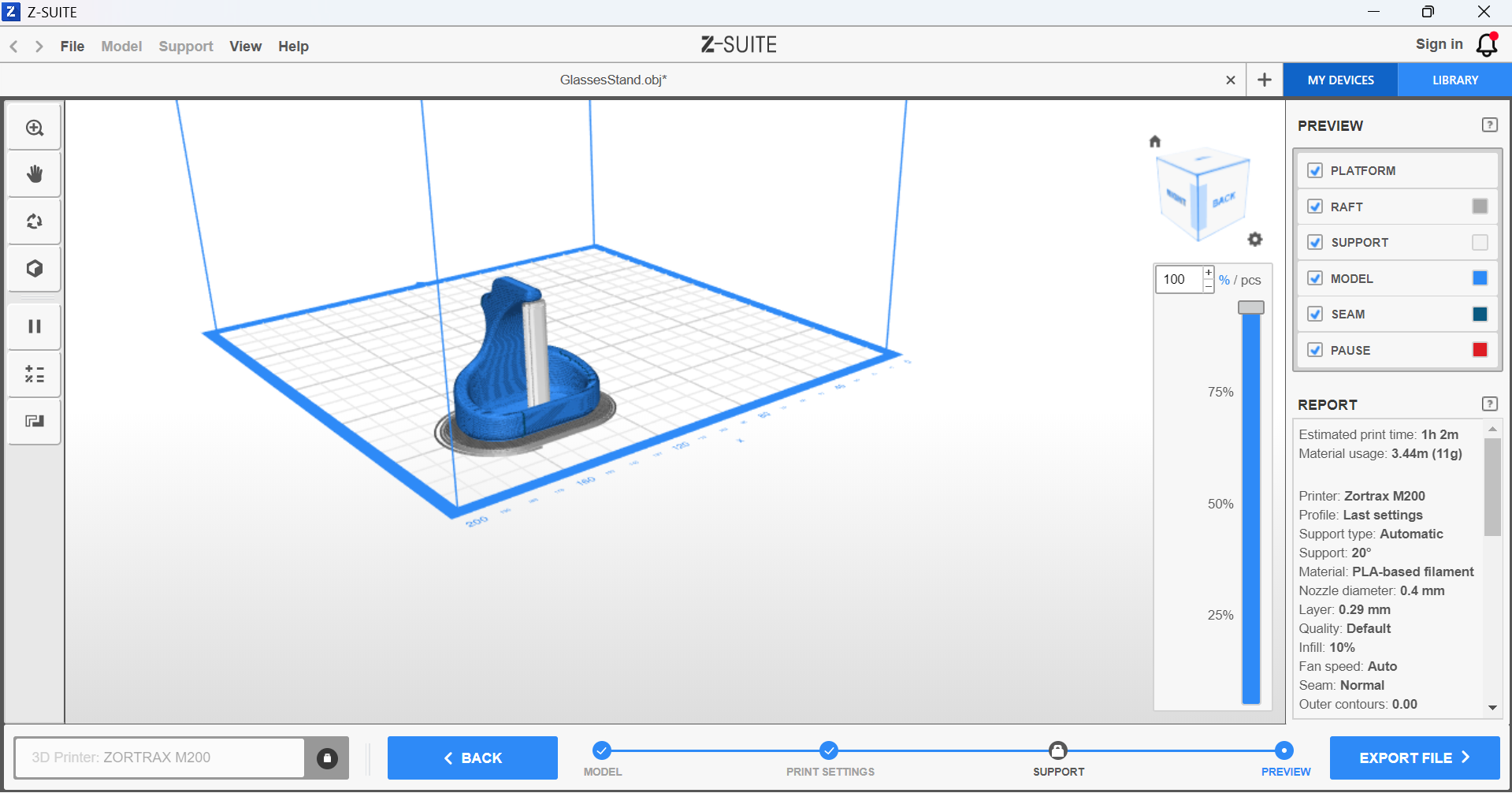Click the MODEL blue color swatch
This screenshot has width=1512, height=793.
1480,278
